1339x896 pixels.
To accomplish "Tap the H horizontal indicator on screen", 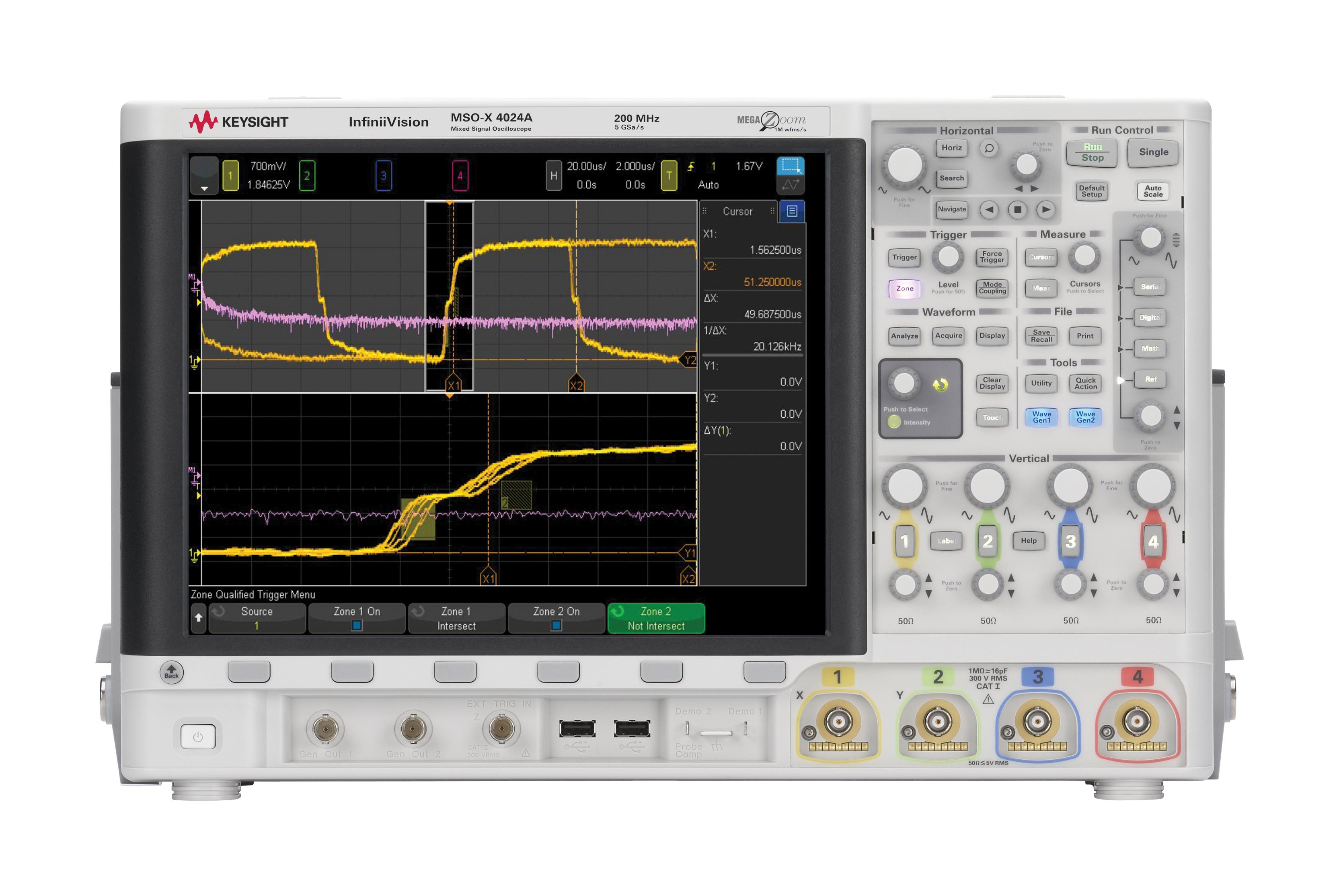I will click(553, 175).
